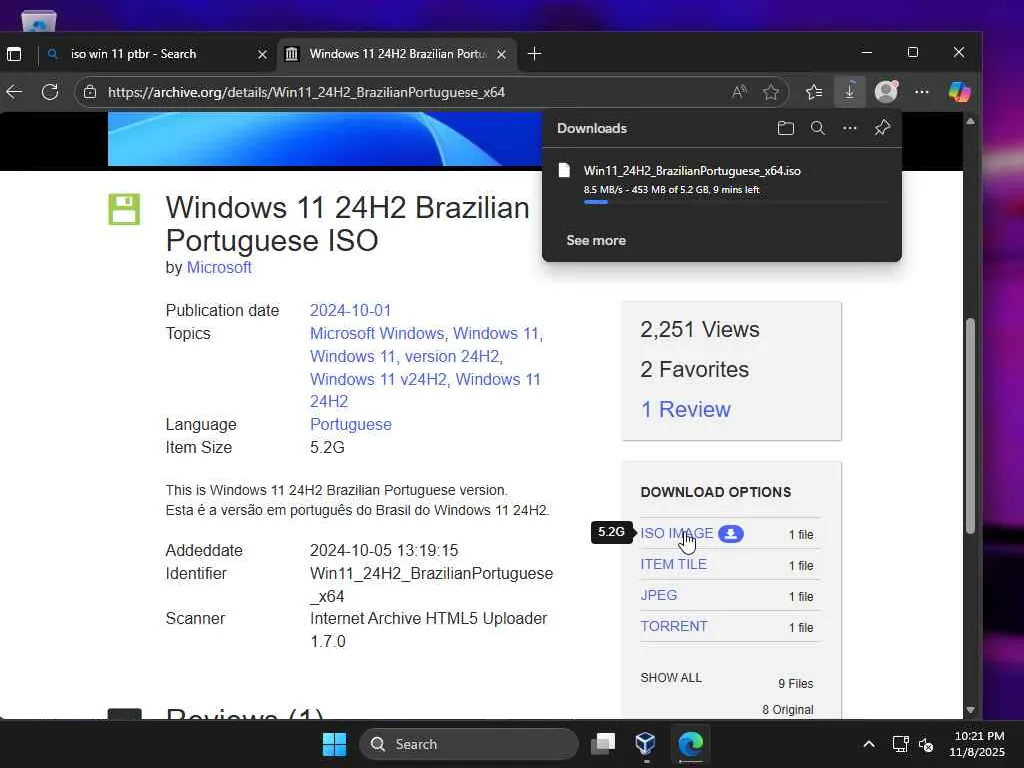Close the 'iso win 11 ptbr - Search' tab
This screenshot has width=1024, height=768.
[262, 54]
